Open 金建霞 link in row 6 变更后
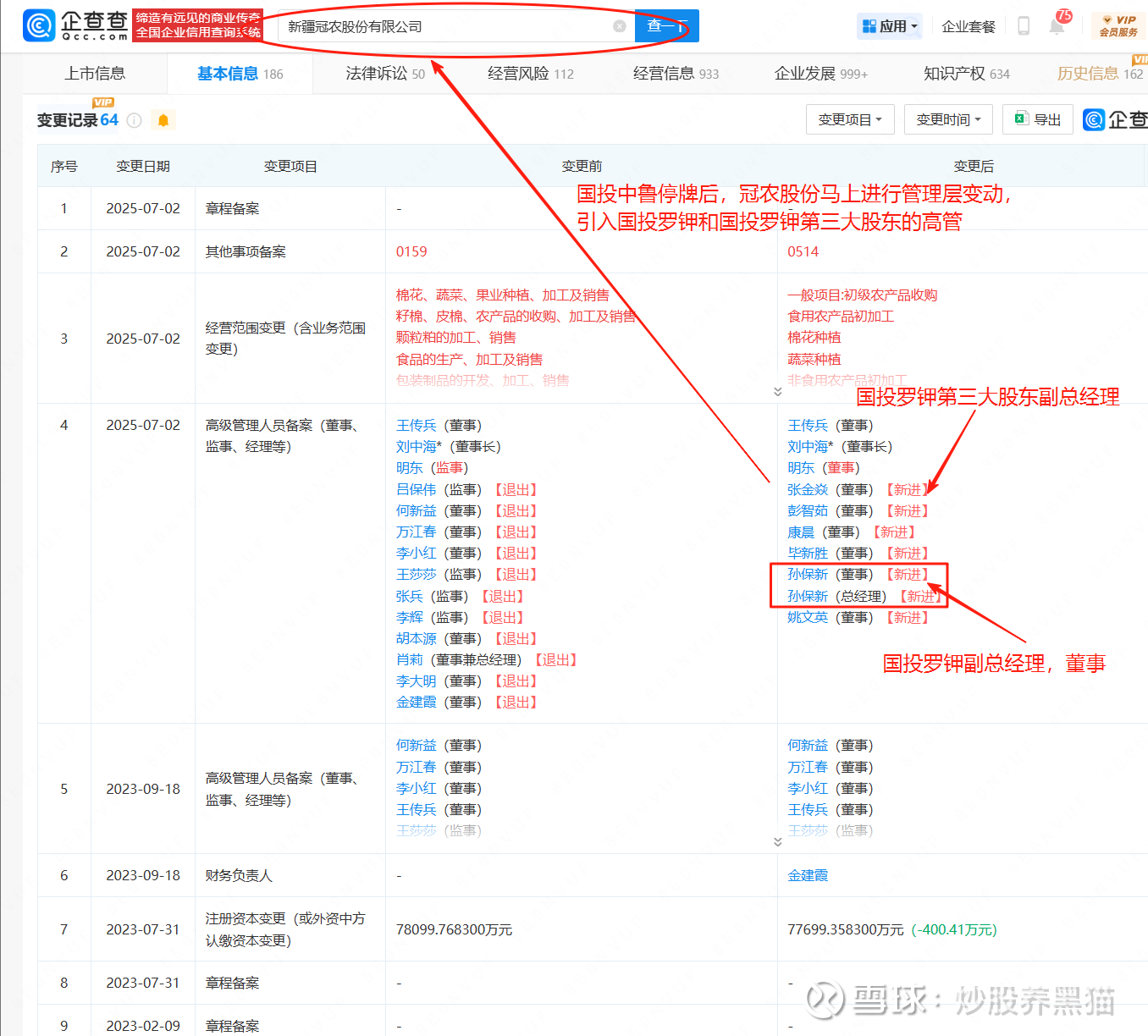The height and width of the screenshot is (1036, 1148). [808, 875]
